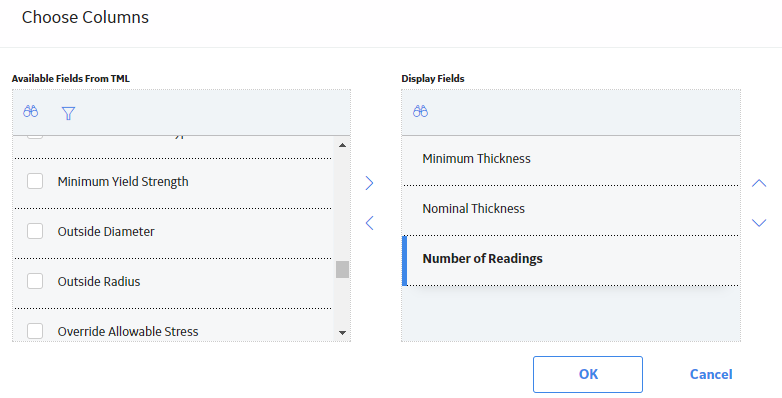Cancel the Choose Columns dialog
Screen dimensions: 782x398
pos(711,374)
